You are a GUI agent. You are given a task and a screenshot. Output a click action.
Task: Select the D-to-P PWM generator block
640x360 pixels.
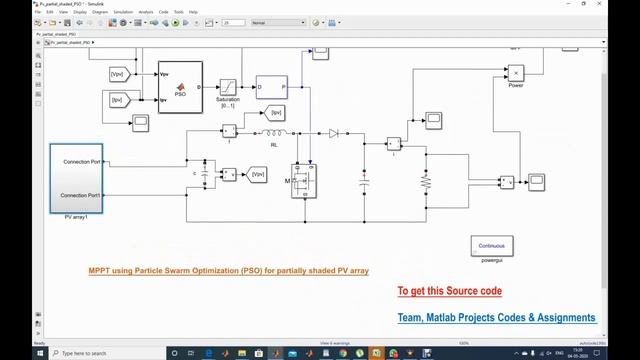(x=272, y=87)
